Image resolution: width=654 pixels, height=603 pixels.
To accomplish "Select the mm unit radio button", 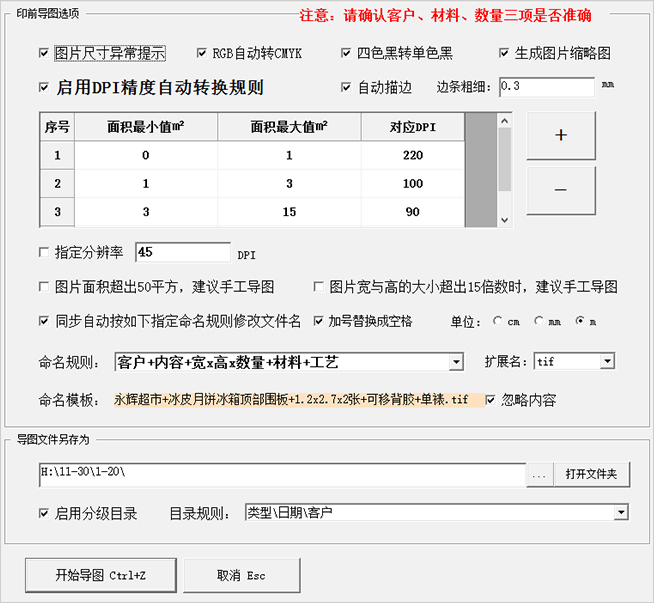I will 540,322.
